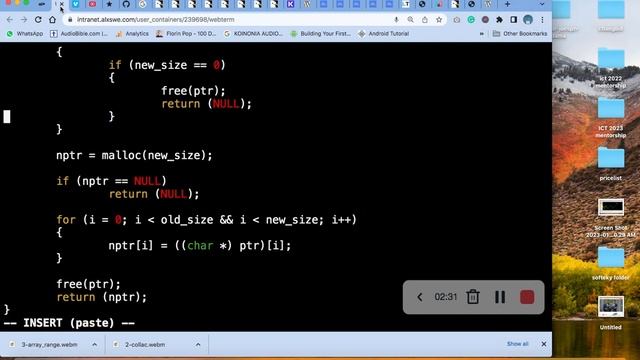Open the Chrome profile avatar
This screenshot has width=640, height=360.
[528, 20]
